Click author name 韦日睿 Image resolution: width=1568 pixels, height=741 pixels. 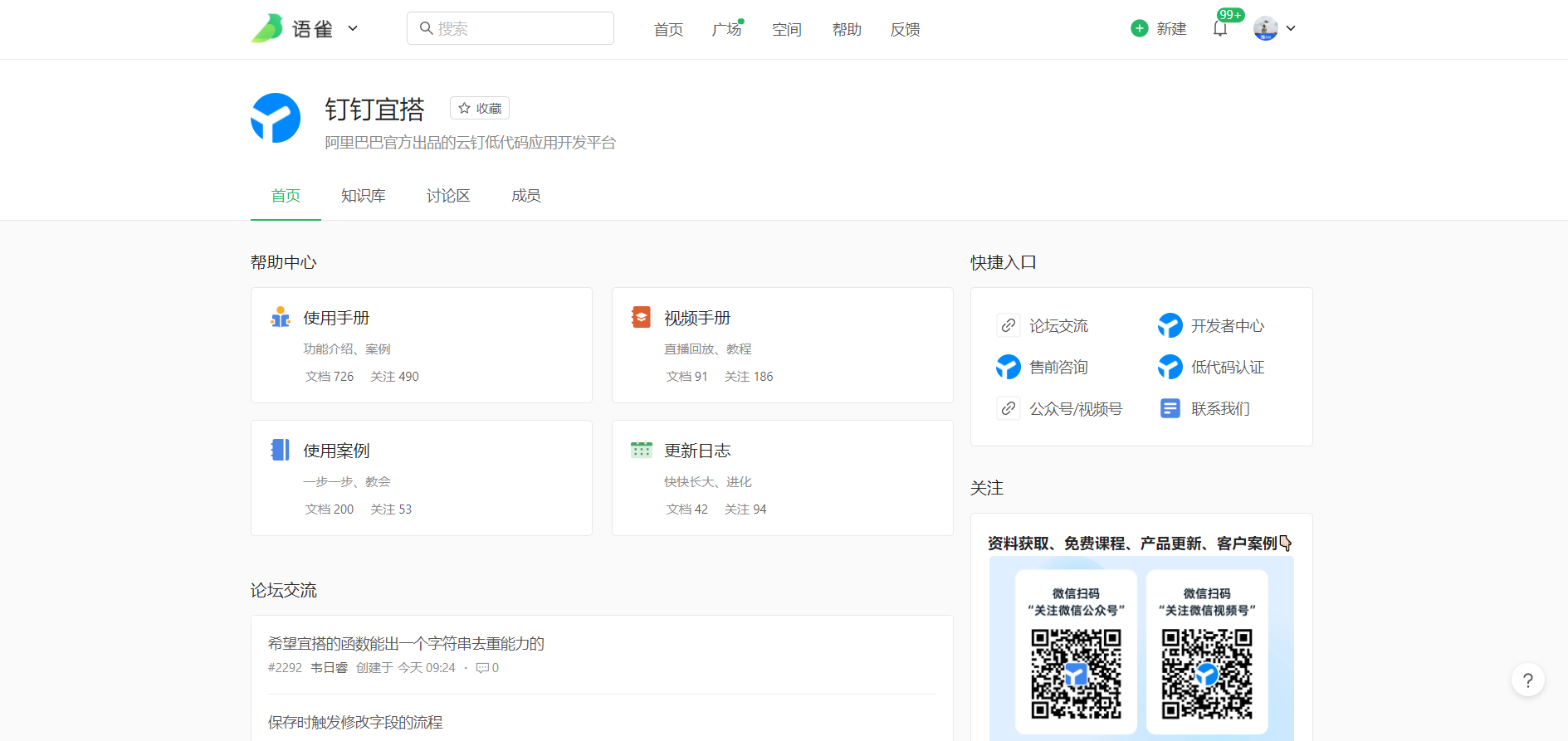(x=329, y=668)
